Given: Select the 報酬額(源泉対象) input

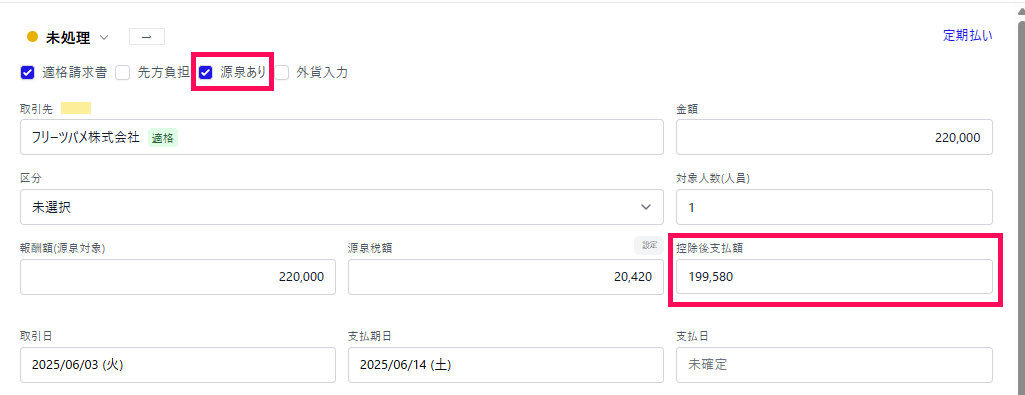Looking at the screenshot, I should 178,277.
